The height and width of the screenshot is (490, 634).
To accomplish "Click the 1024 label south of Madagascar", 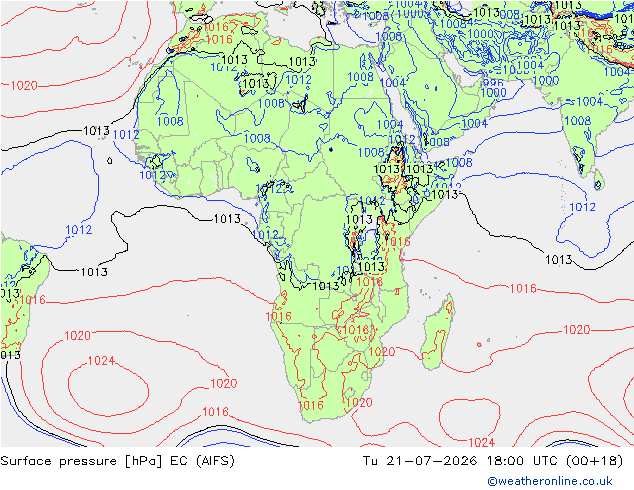I will (482, 442).
